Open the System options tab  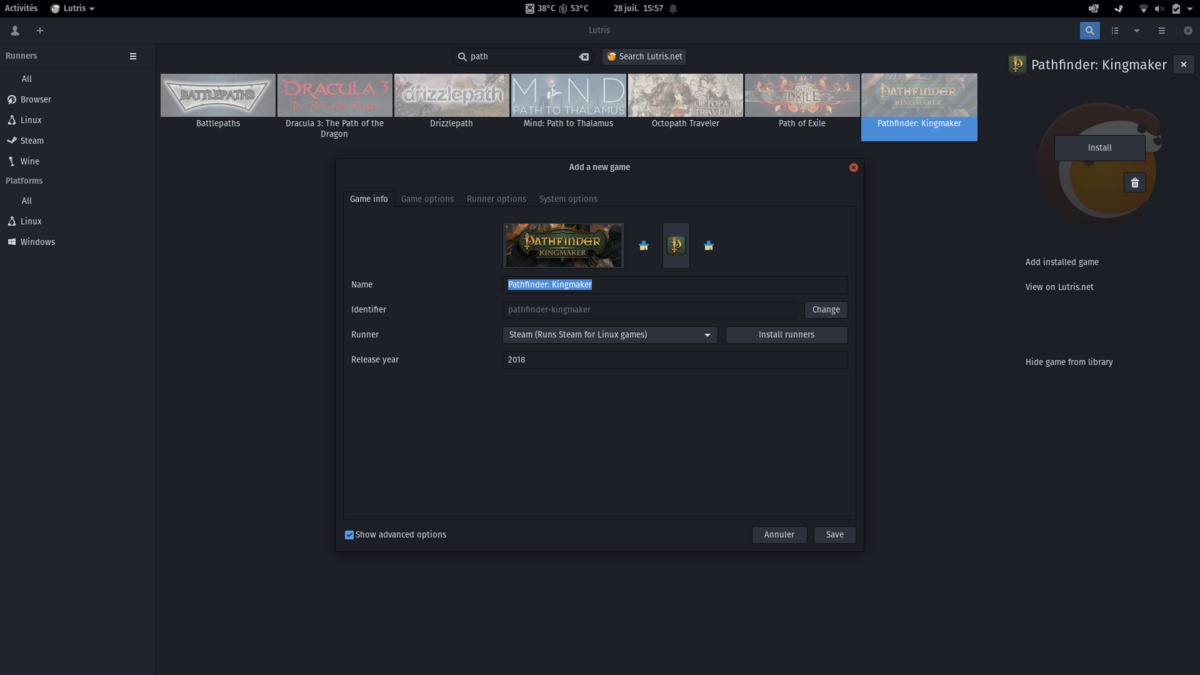568,199
